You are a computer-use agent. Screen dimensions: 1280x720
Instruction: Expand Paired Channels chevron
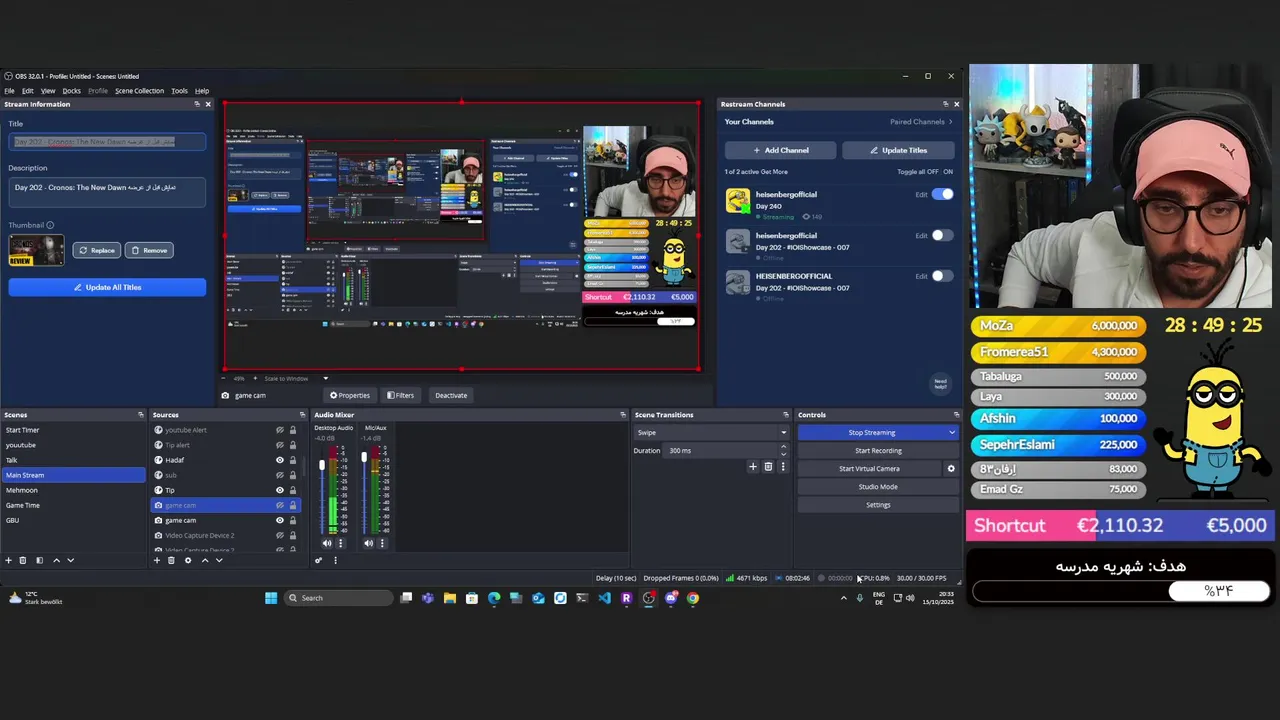950,122
